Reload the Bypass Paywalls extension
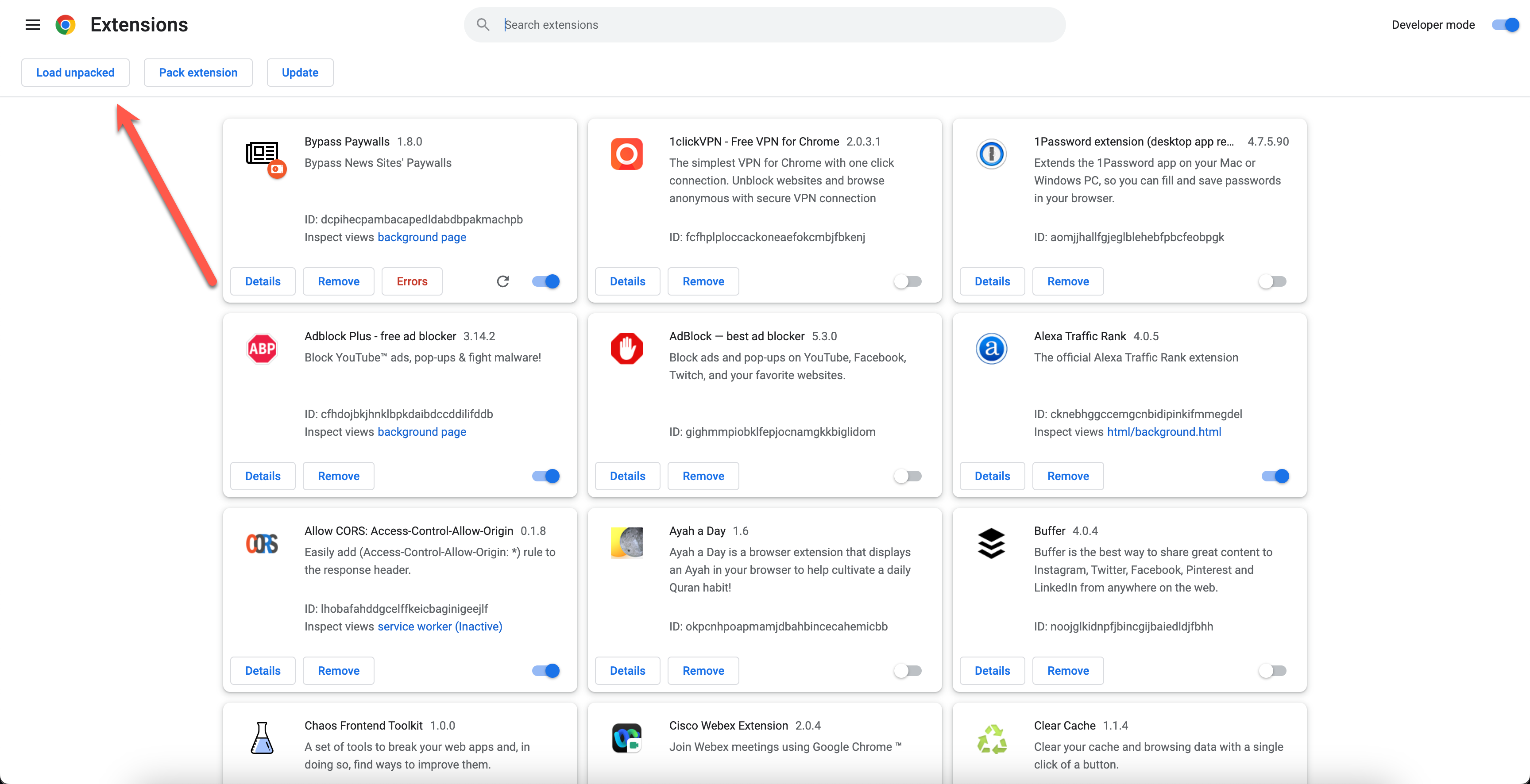This screenshot has width=1530, height=784. coord(502,281)
